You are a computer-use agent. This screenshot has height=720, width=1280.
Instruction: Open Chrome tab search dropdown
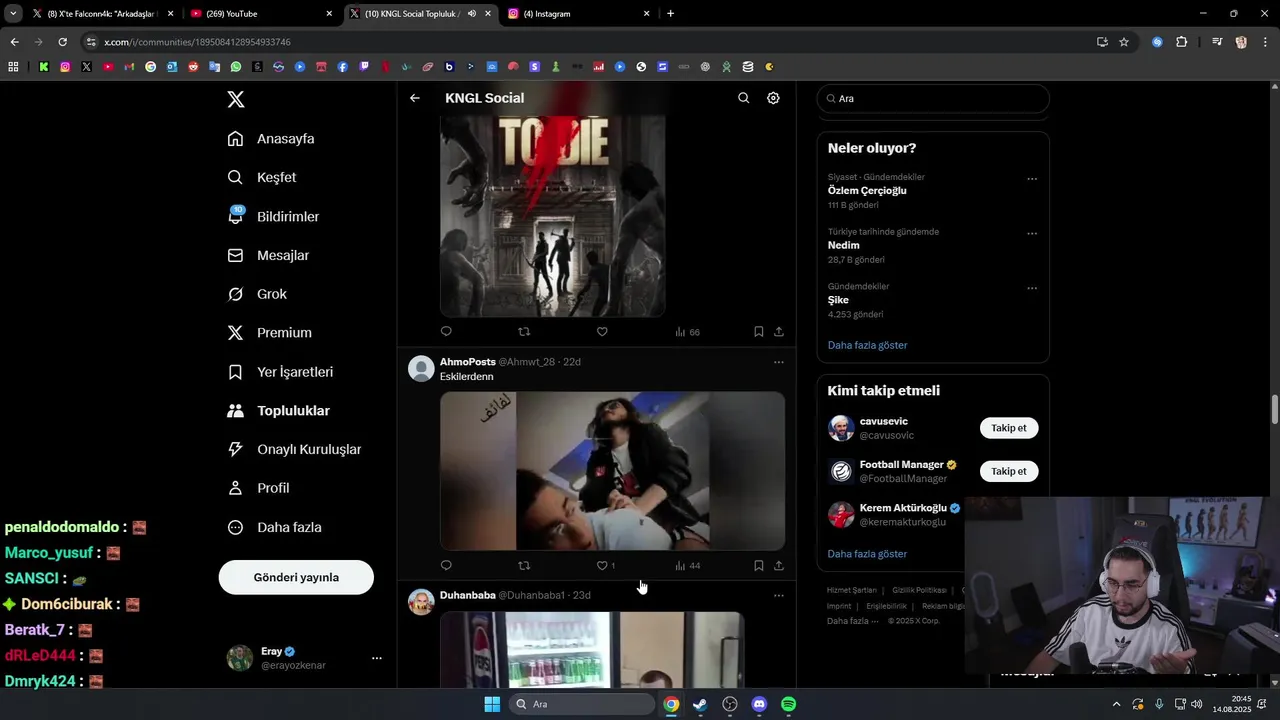(13, 14)
